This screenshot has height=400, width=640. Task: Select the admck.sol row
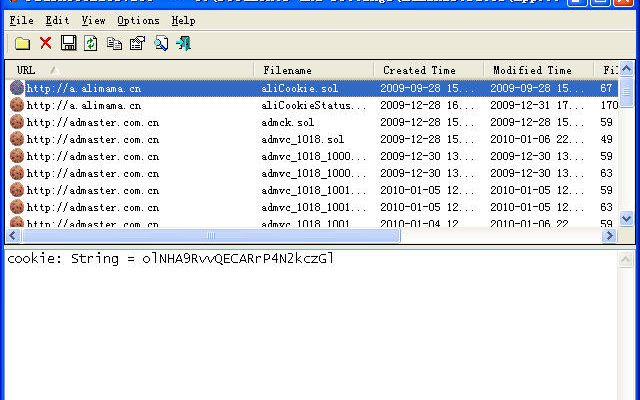point(313,122)
